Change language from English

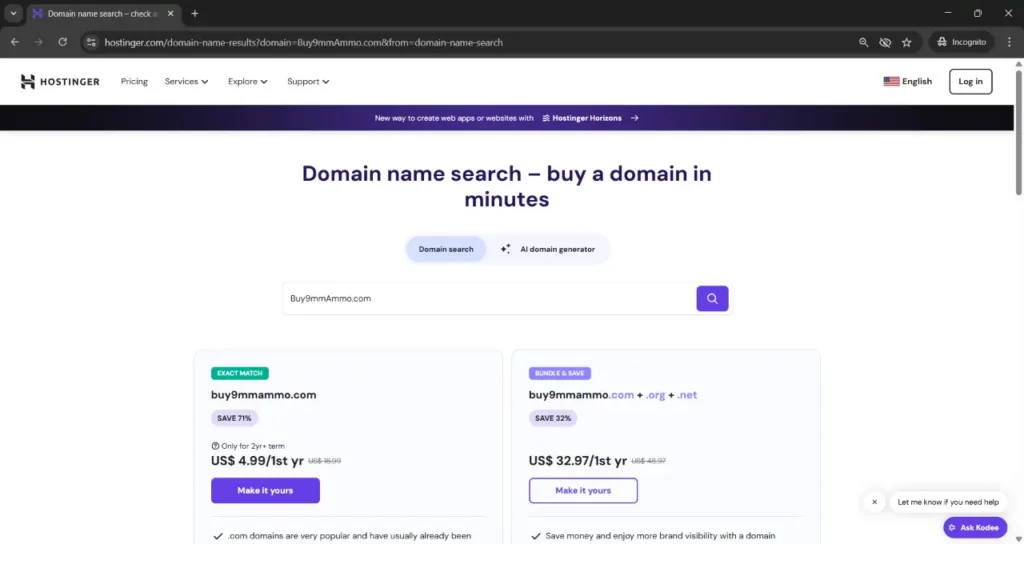pyautogui.click(x=908, y=82)
